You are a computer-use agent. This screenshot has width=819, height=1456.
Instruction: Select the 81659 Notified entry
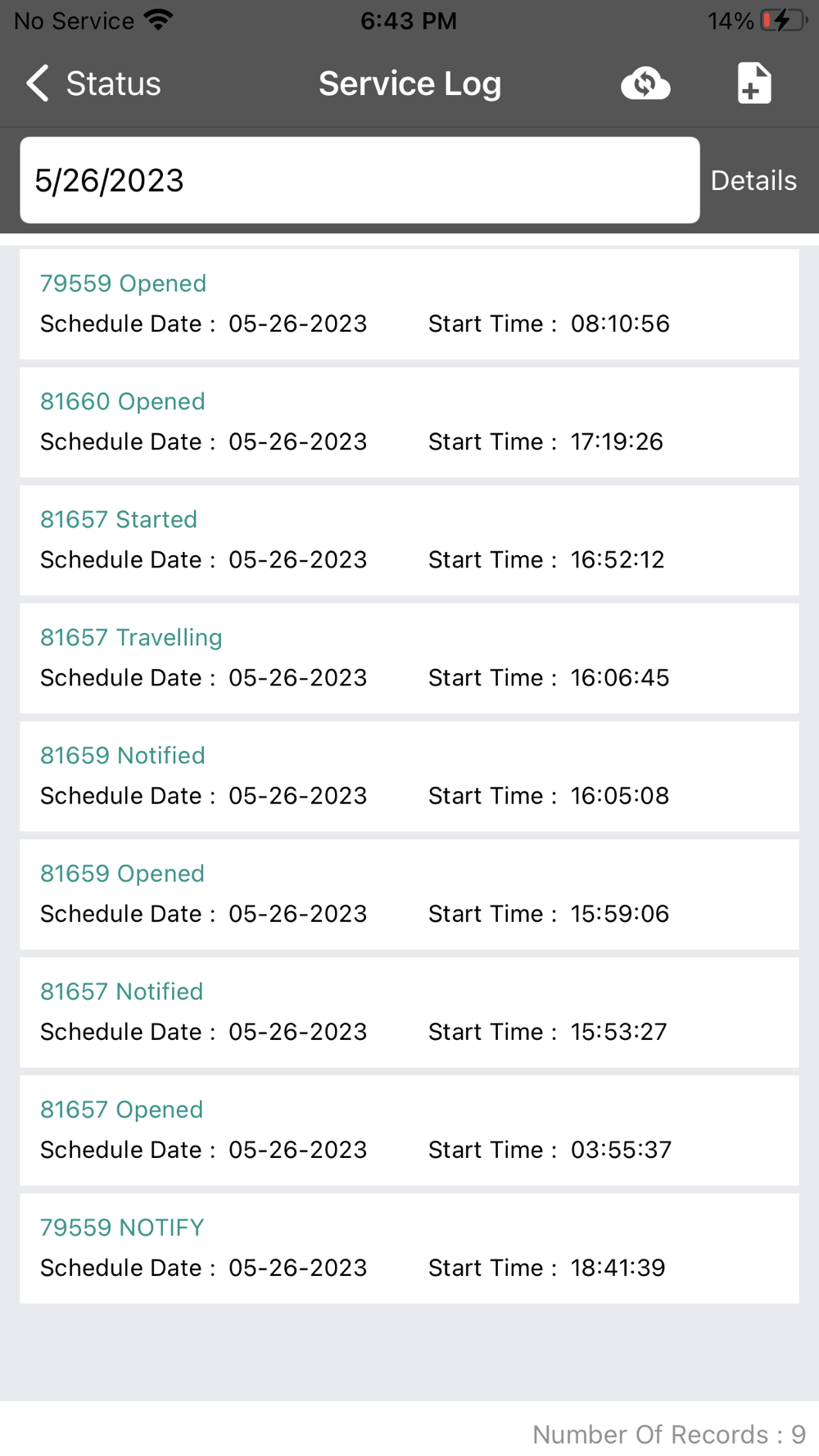click(x=409, y=775)
